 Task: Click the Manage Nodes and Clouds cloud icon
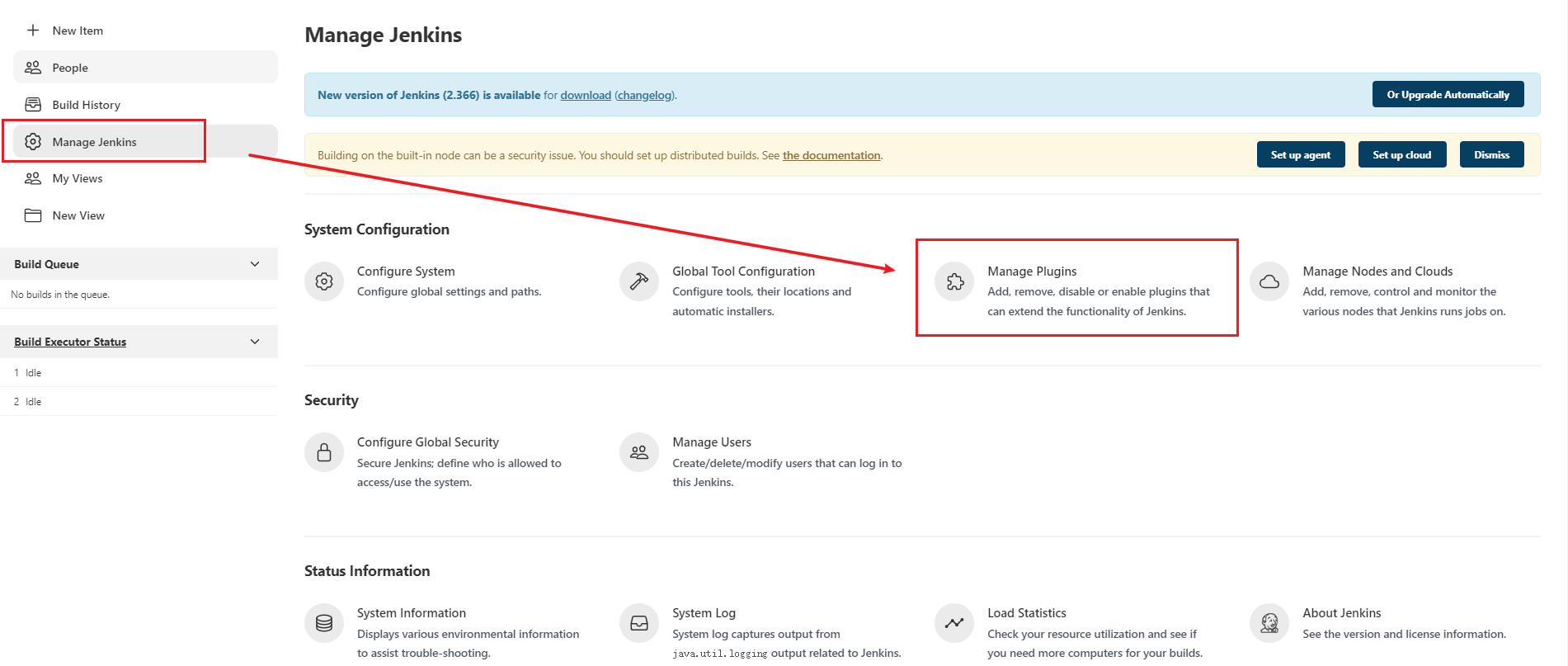[1269, 281]
